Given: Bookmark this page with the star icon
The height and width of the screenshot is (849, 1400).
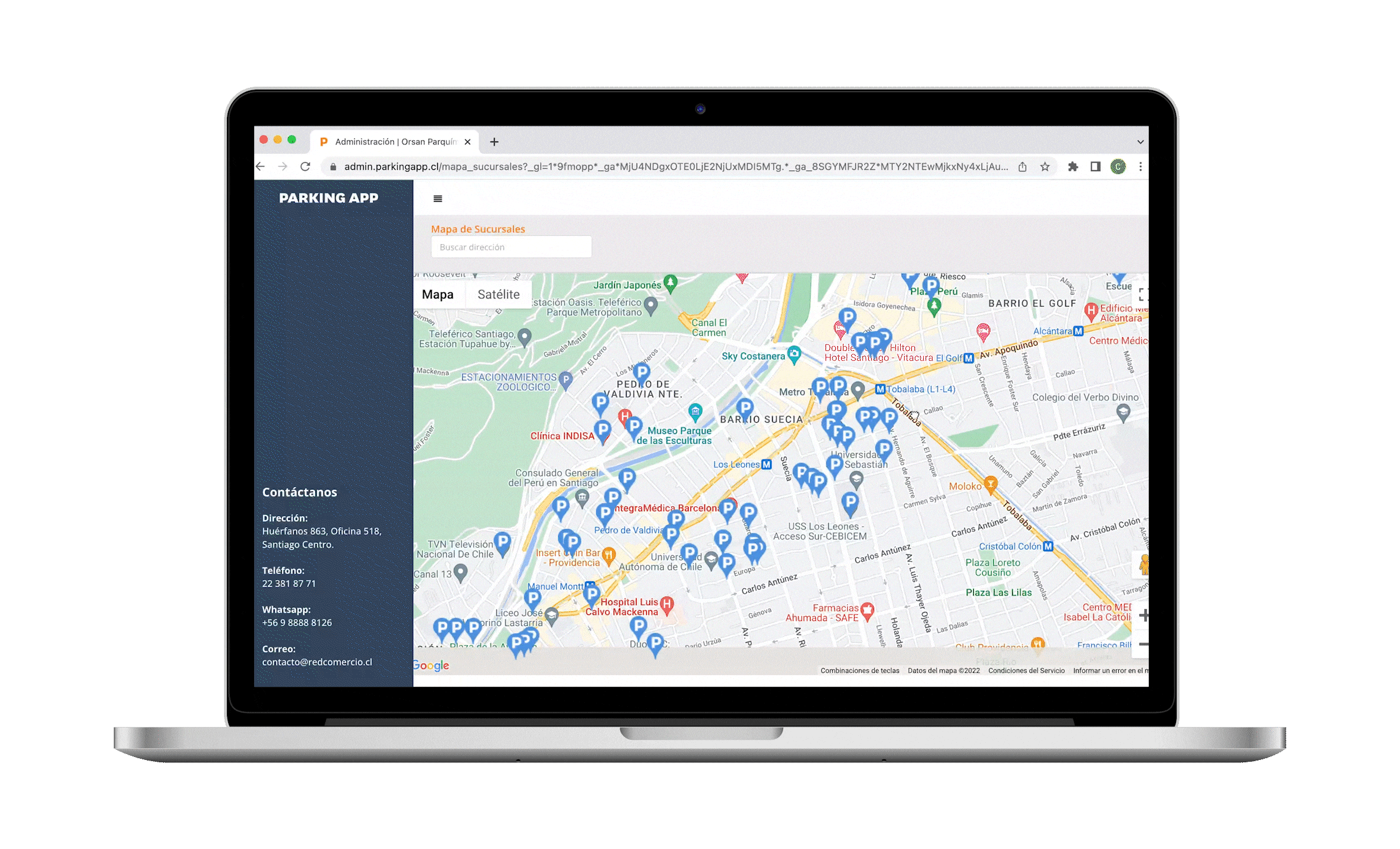Looking at the screenshot, I should 1045,167.
